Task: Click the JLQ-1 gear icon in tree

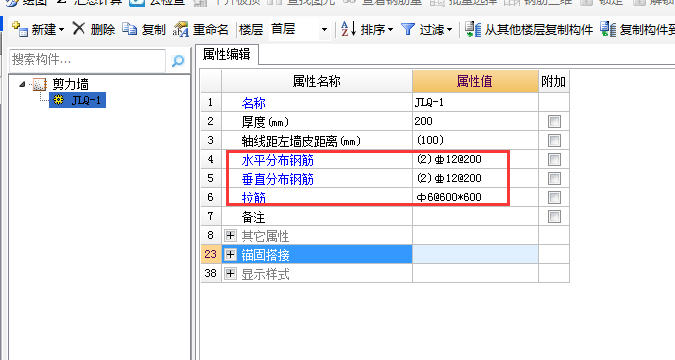Action: click(x=59, y=100)
